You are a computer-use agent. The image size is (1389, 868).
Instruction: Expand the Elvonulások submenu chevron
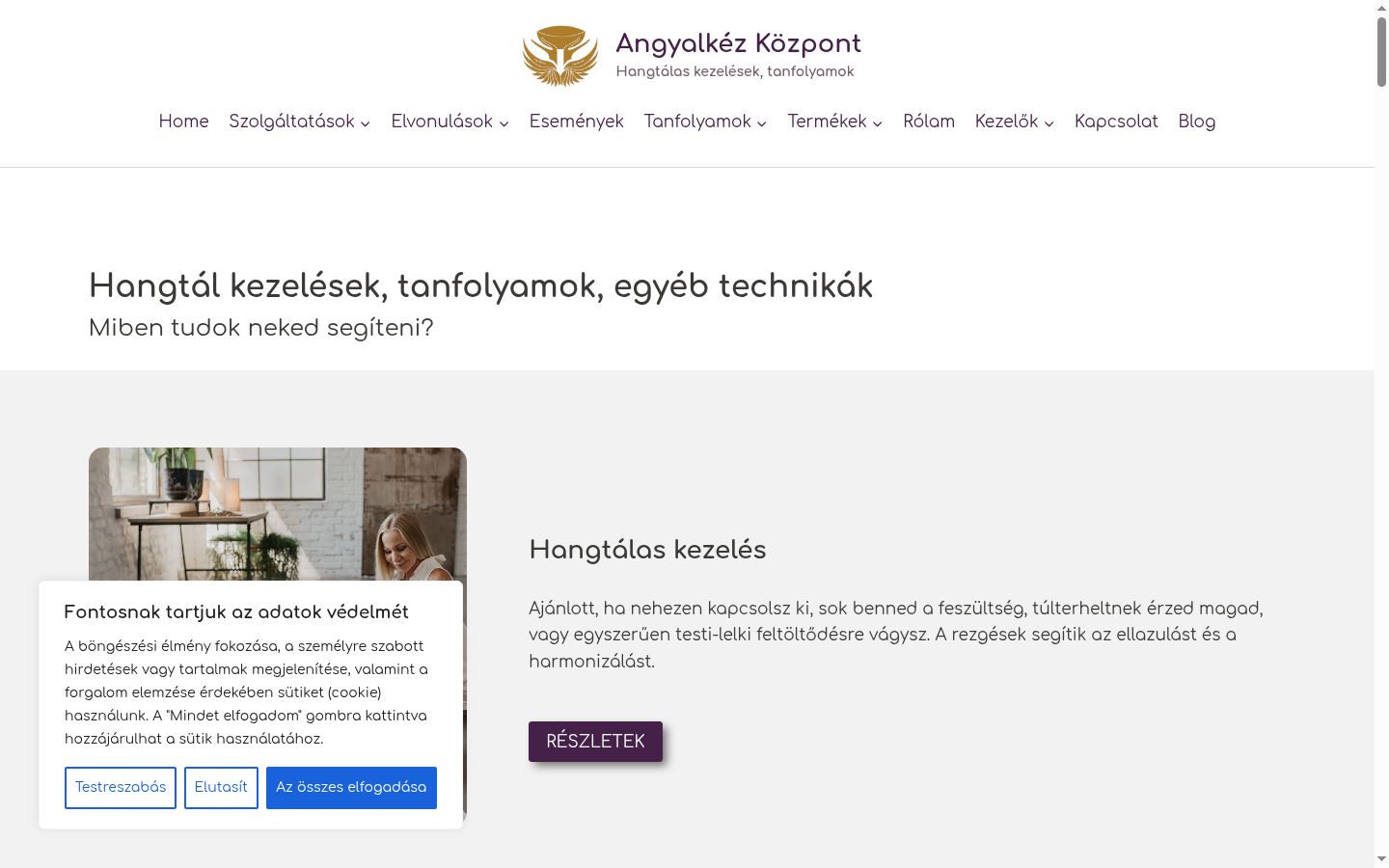click(504, 123)
